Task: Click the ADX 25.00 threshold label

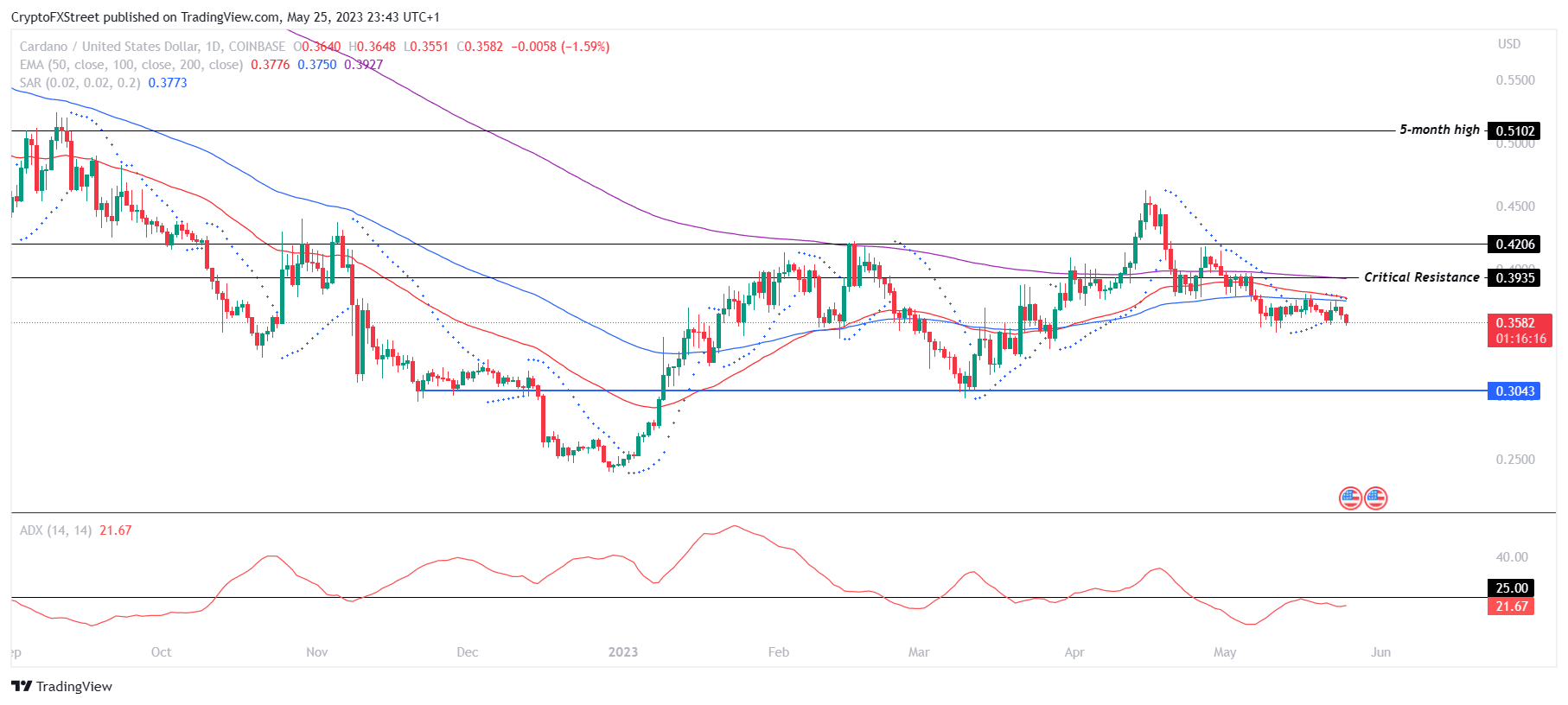Action: click(x=1511, y=588)
